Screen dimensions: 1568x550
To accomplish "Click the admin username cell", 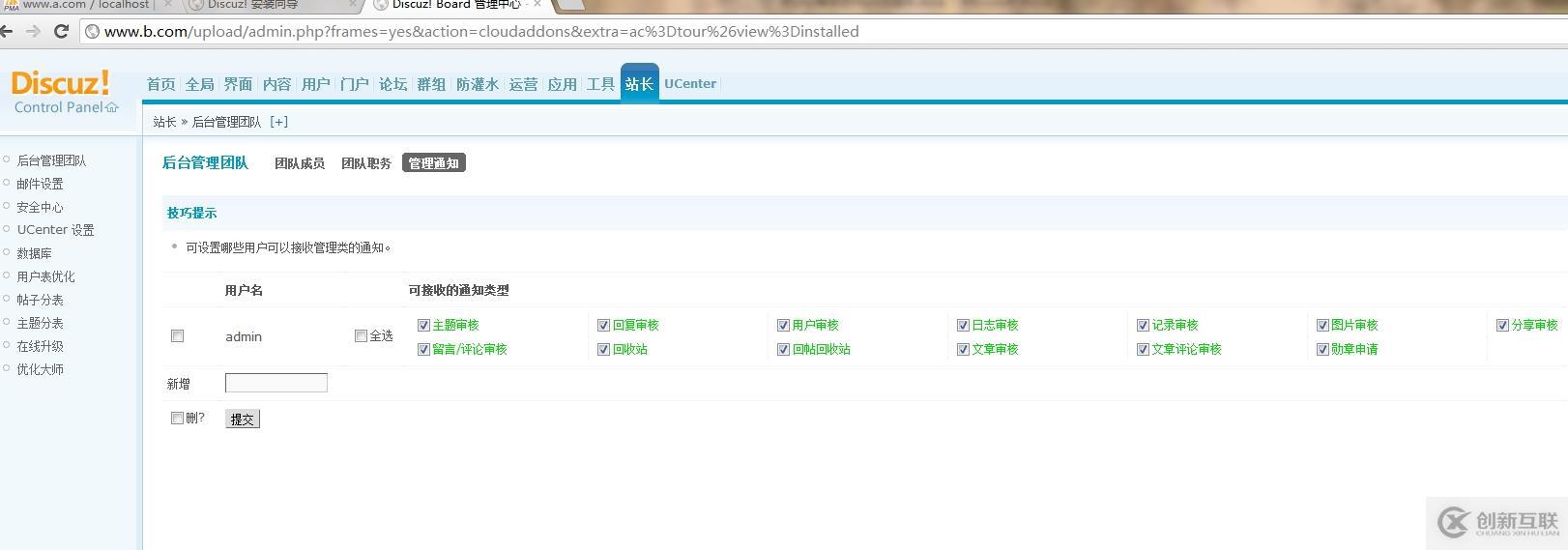I will tap(244, 336).
